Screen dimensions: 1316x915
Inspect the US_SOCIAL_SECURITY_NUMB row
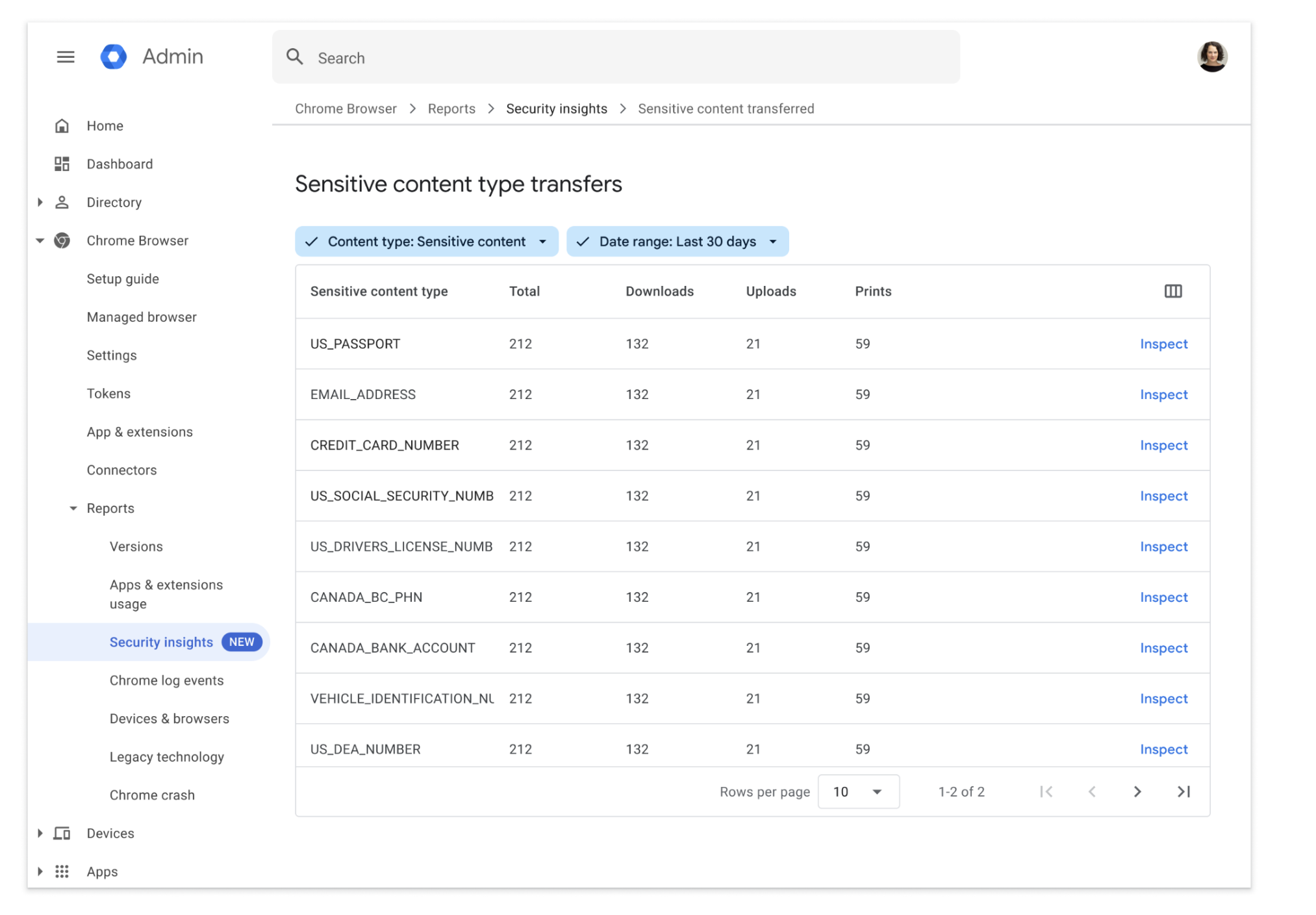[1163, 496]
